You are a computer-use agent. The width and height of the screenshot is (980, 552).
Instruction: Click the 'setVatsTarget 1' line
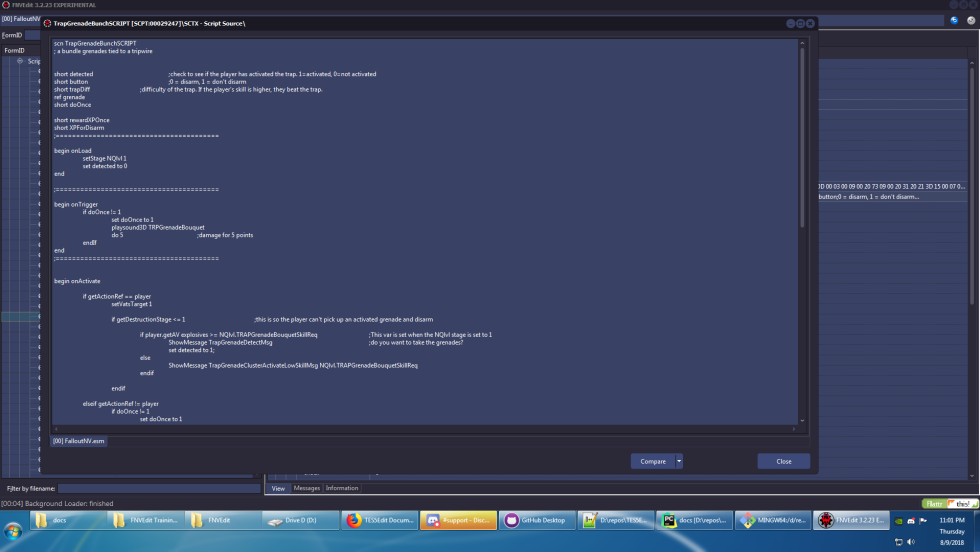click(132, 304)
